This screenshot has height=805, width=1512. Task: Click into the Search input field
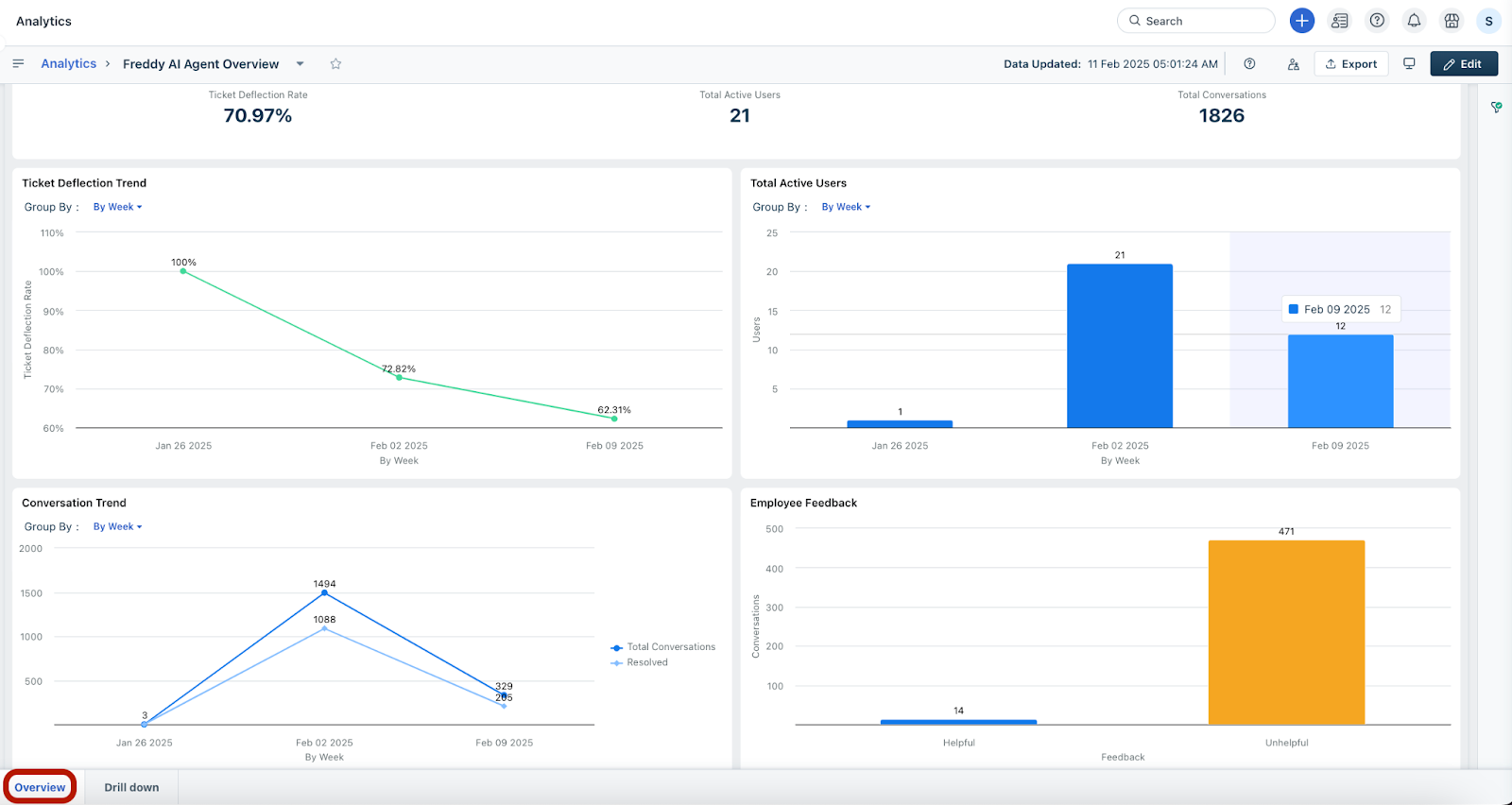pos(1195,21)
